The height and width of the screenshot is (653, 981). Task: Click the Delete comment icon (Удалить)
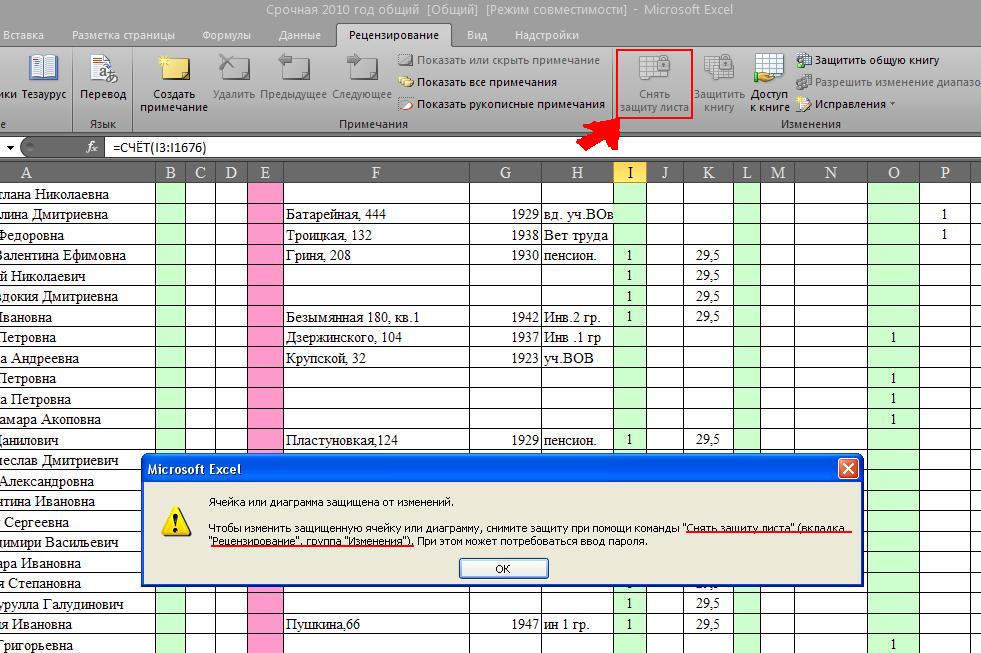233,70
